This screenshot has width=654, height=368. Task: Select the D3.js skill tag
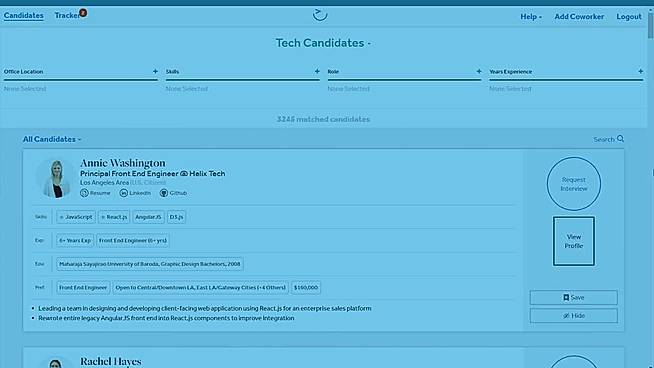(176, 217)
